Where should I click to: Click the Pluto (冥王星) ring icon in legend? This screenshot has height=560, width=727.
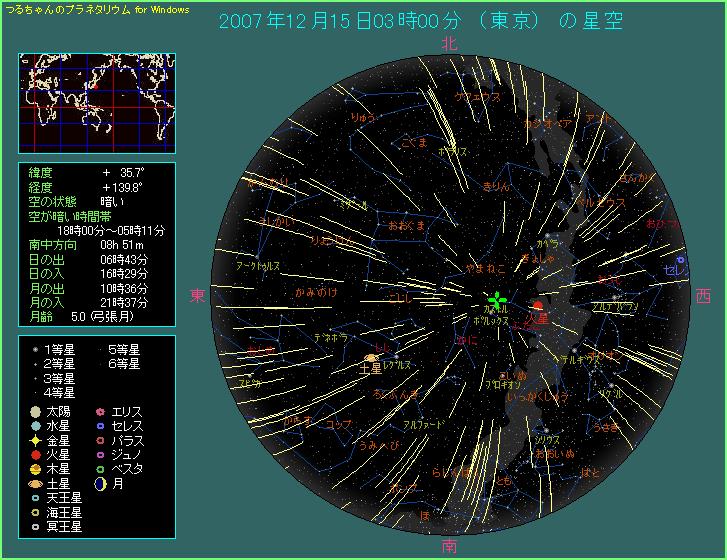[x=35, y=525]
